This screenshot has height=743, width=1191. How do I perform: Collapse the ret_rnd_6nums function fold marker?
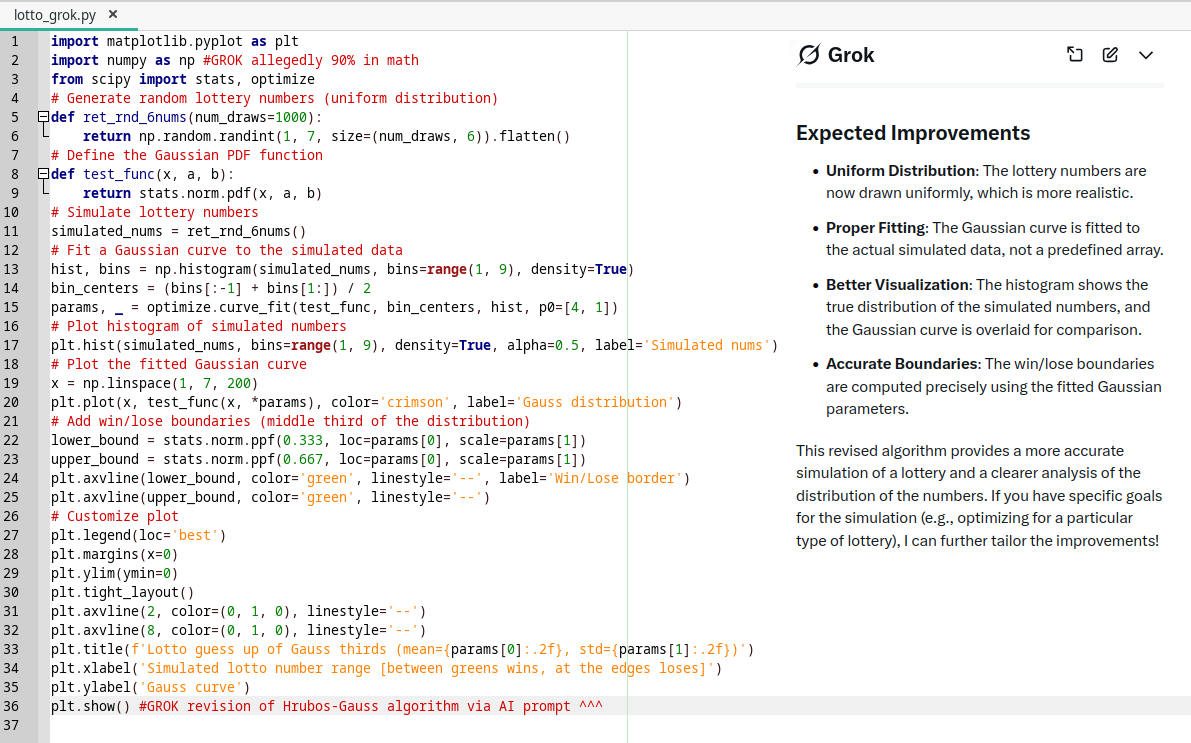pyautogui.click(x=42, y=117)
